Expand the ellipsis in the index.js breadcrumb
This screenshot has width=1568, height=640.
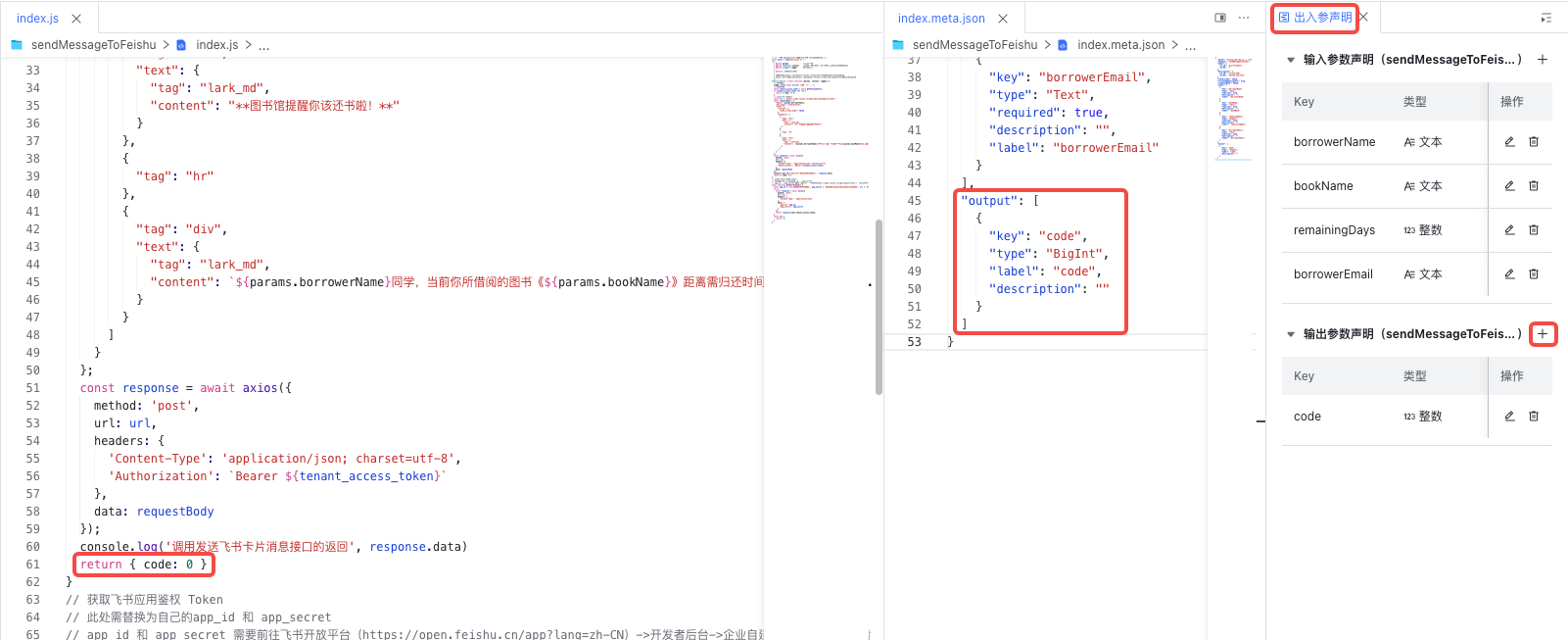click(x=264, y=45)
